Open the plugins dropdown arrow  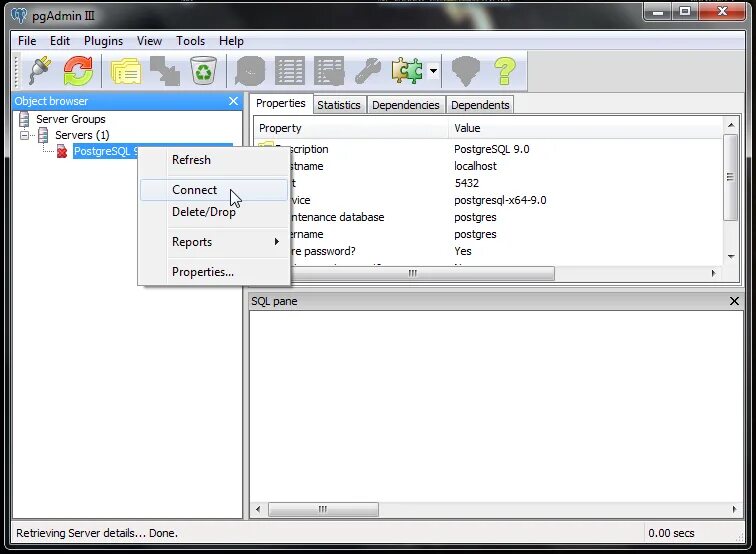point(433,71)
